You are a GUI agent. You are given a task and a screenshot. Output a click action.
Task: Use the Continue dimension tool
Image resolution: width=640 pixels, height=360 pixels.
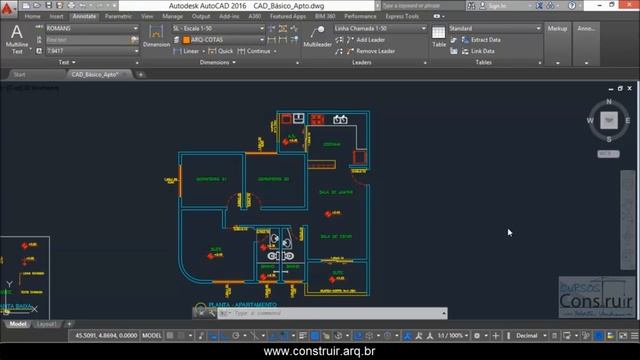(x=254, y=51)
